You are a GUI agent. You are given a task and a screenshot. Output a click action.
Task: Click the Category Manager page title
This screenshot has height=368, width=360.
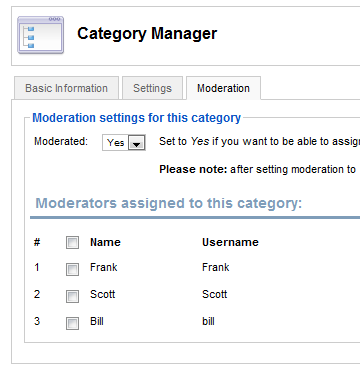pyautogui.click(x=147, y=34)
